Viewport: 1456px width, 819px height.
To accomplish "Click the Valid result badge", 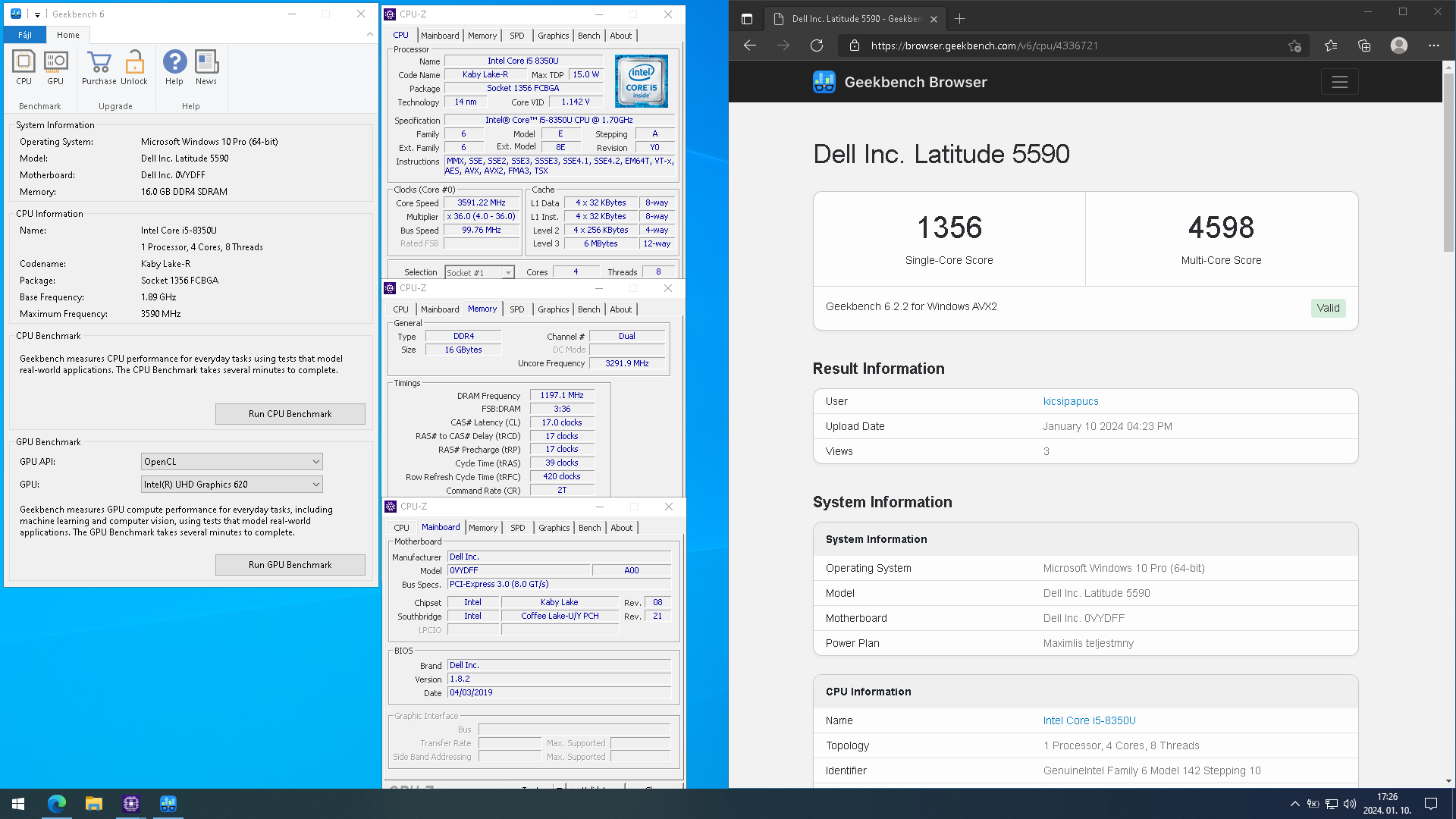I will [x=1328, y=308].
